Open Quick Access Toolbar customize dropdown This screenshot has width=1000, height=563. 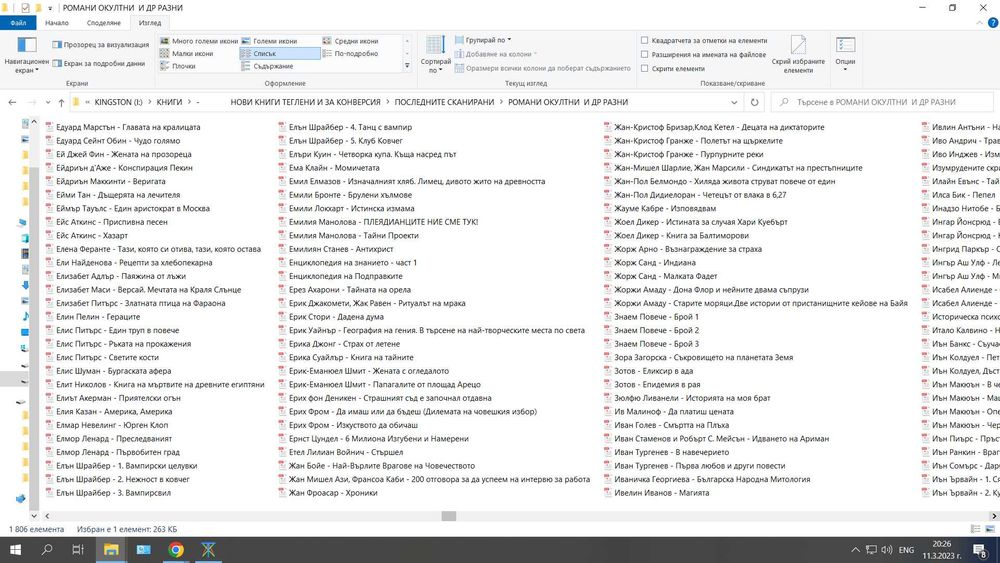[x=50, y=8]
